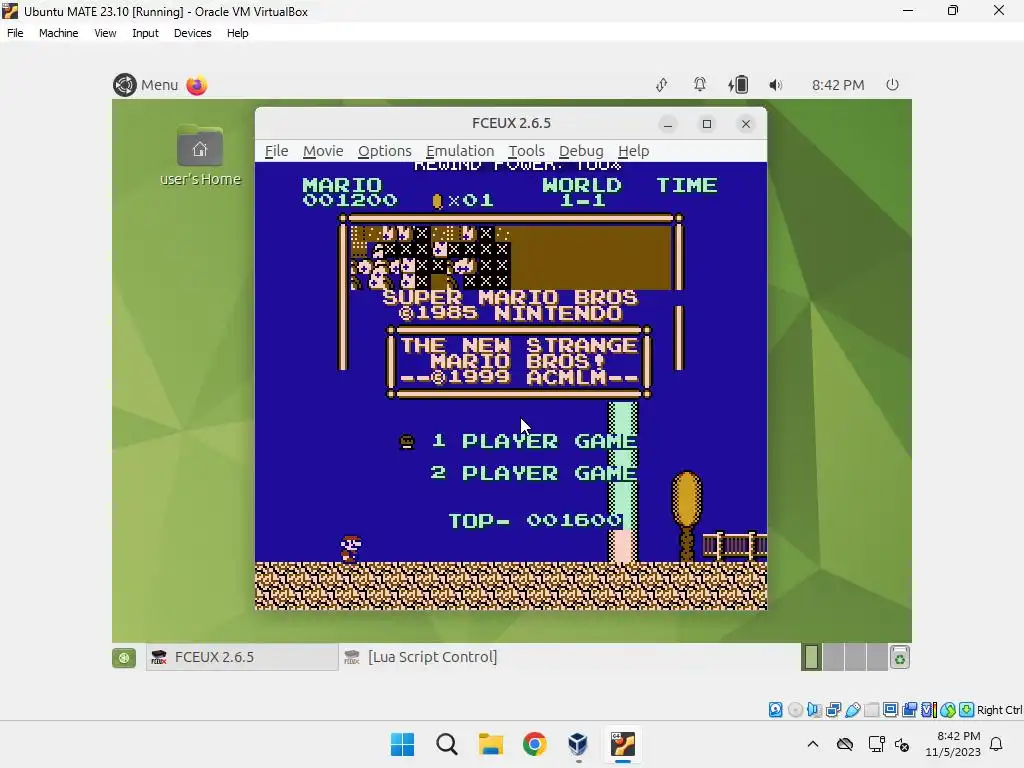Click the VirtualBox shared folders icon

pos(871,709)
